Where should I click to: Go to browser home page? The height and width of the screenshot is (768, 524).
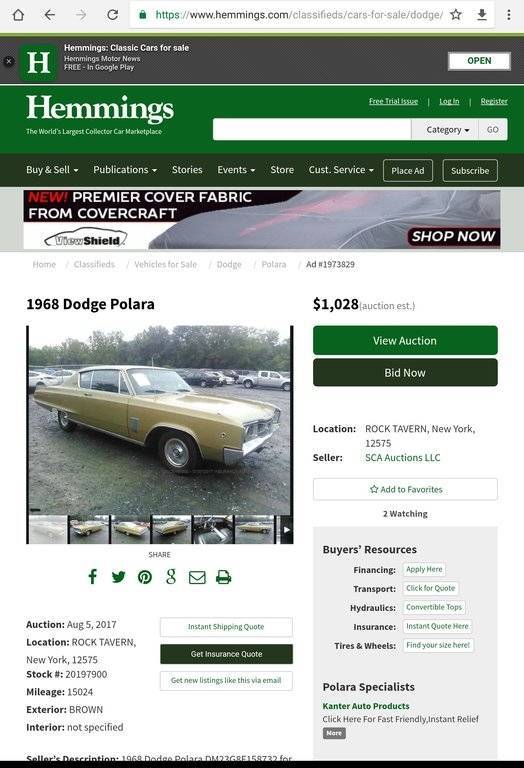click(18, 15)
